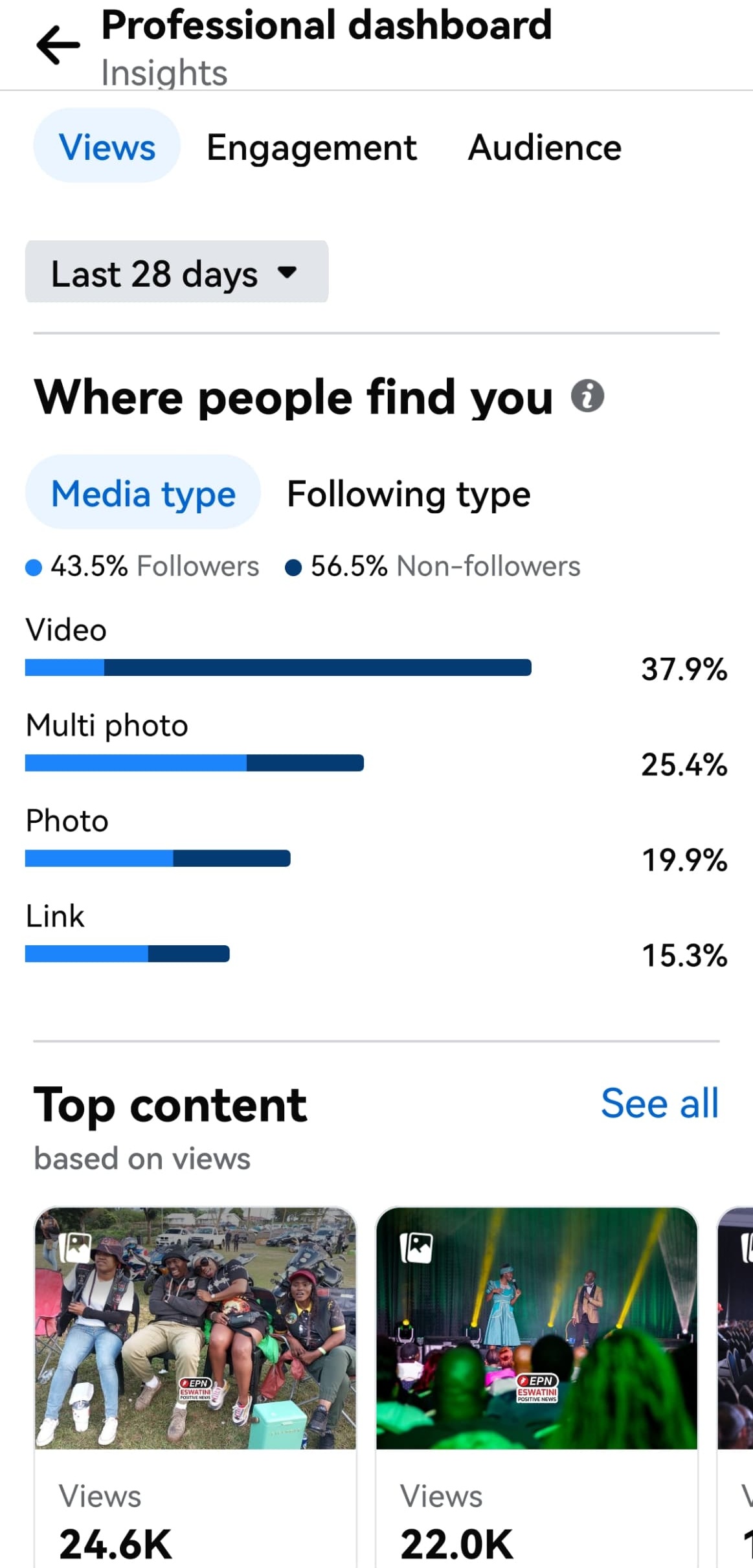This screenshot has height=1568, width=753.
Task: Tap the Multi photo percentage bar
Action: 194,763
